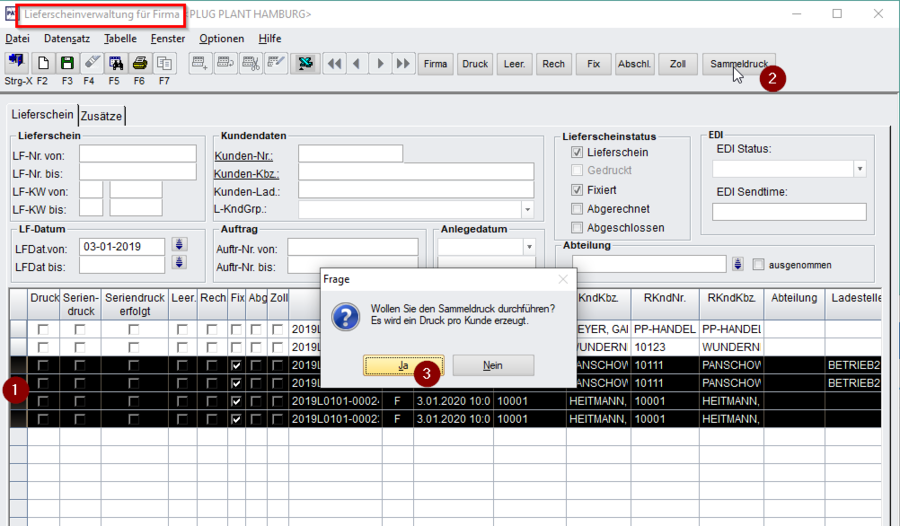Click the green save disk icon (F3)
Image resolution: width=900 pixels, height=526 pixels.
[x=67, y=63]
